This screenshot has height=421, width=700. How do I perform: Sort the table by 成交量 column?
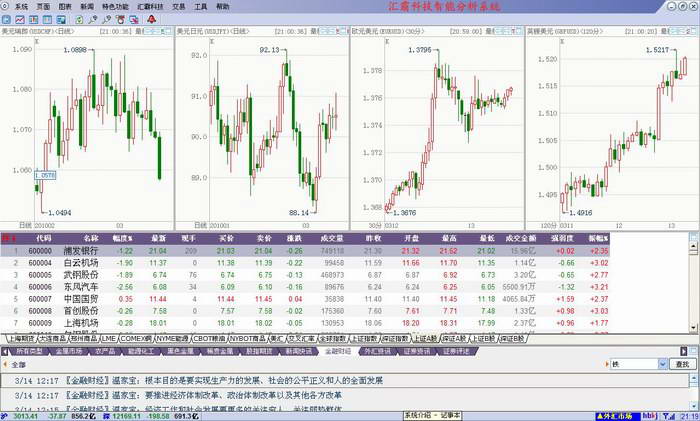click(332, 238)
